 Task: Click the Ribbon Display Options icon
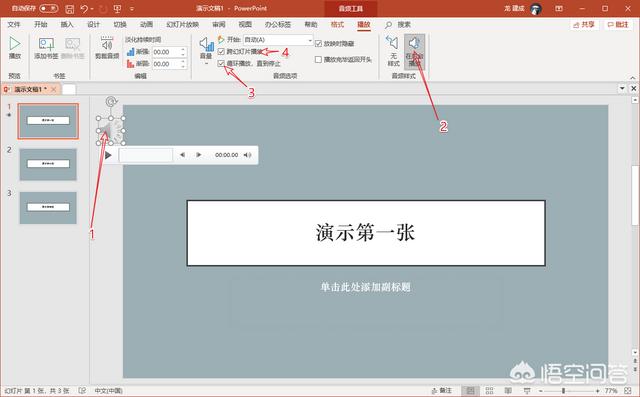[559, 9]
